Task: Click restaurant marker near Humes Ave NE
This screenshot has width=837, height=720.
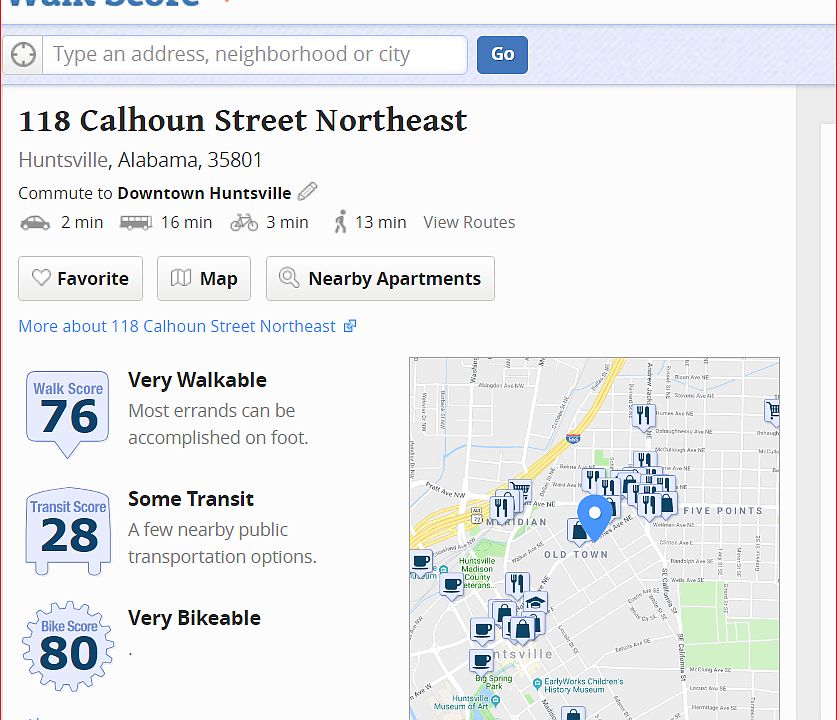Action: [x=644, y=415]
